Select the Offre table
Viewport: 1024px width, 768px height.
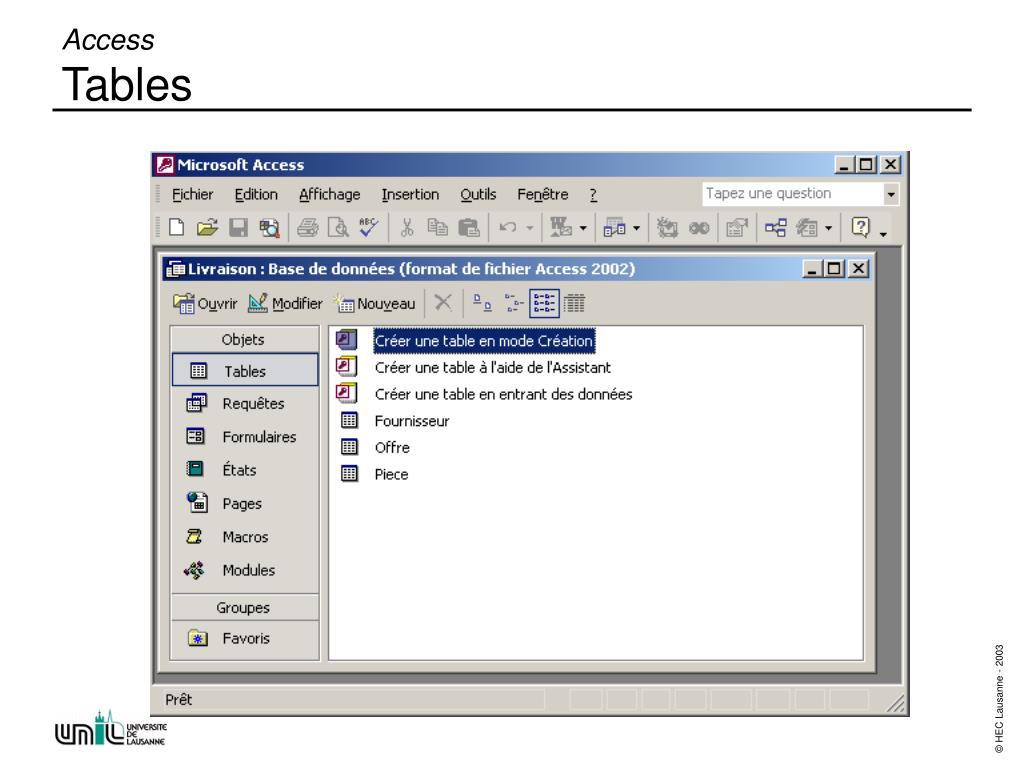(x=392, y=448)
